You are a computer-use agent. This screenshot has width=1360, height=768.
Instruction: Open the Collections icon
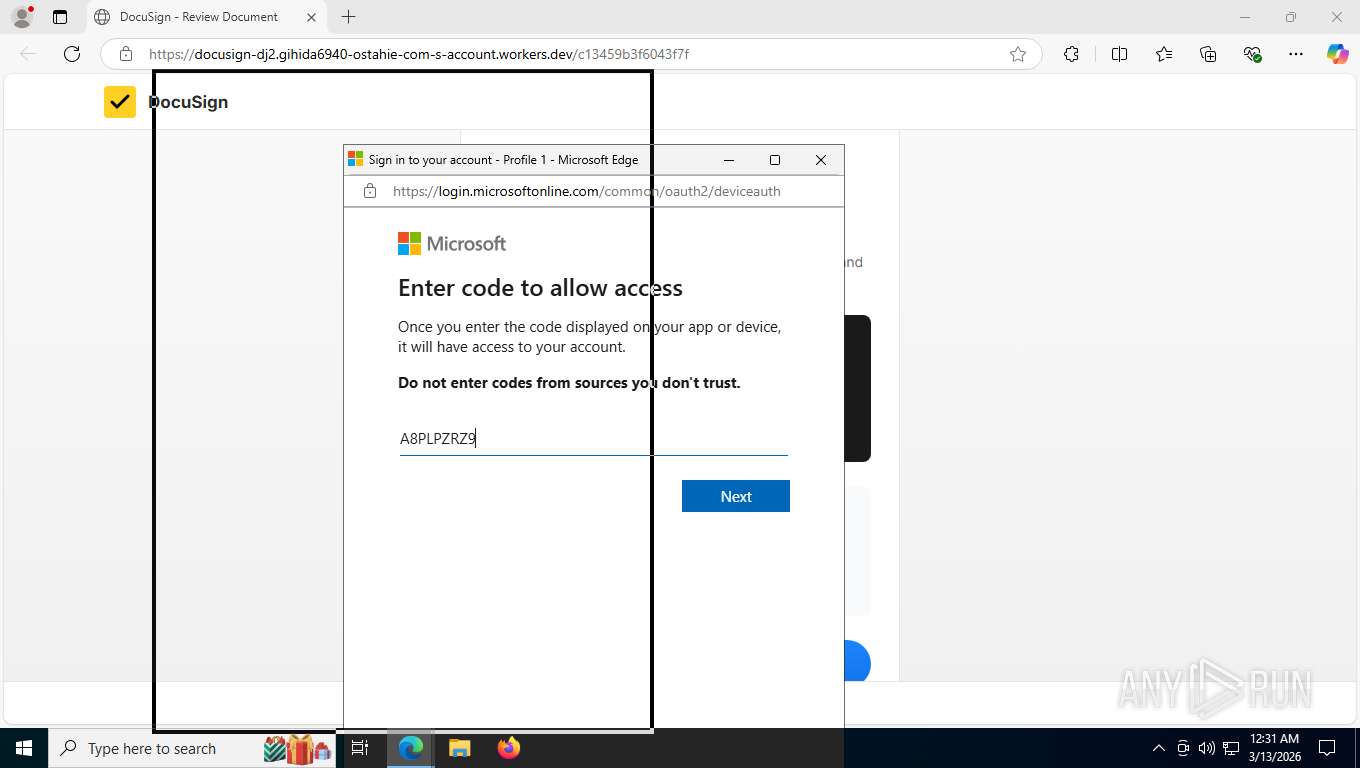coord(1208,54)
